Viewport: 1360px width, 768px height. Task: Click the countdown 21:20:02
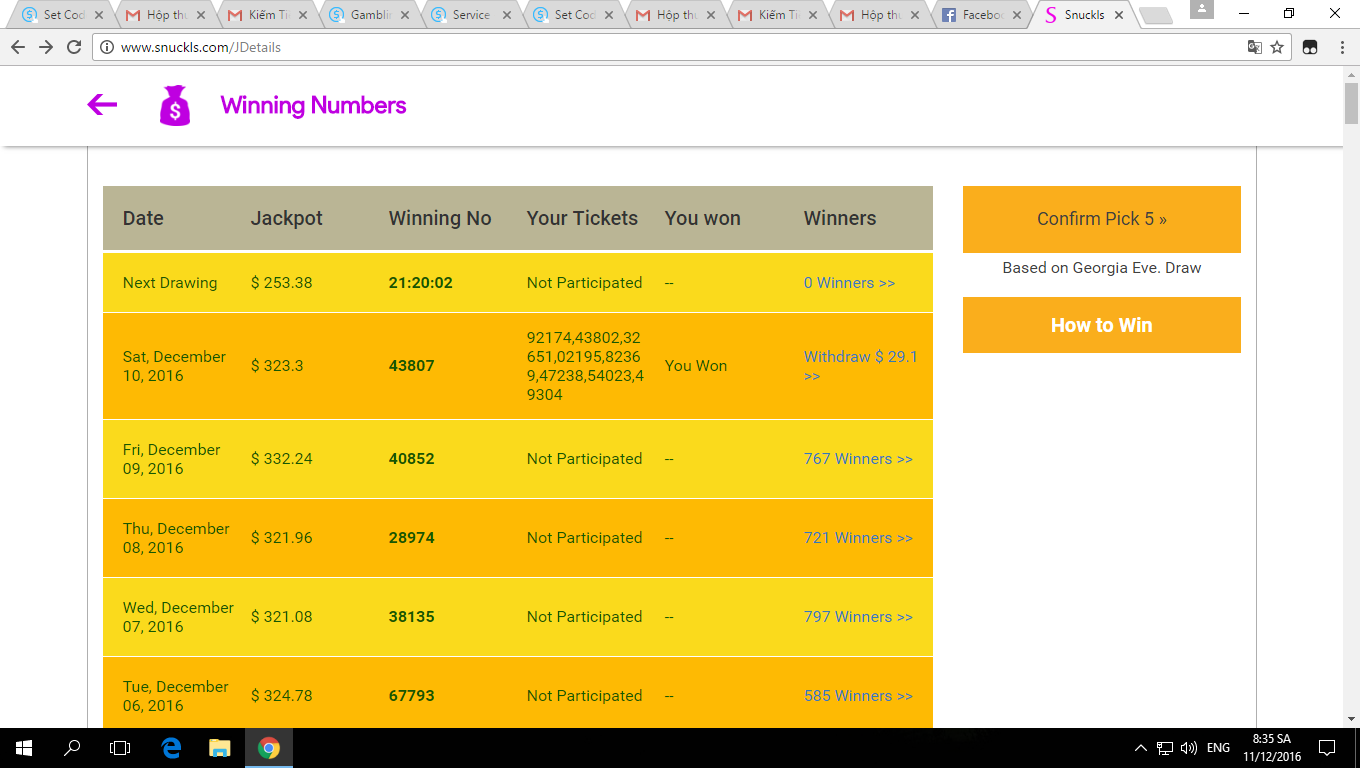coord(421,283)
